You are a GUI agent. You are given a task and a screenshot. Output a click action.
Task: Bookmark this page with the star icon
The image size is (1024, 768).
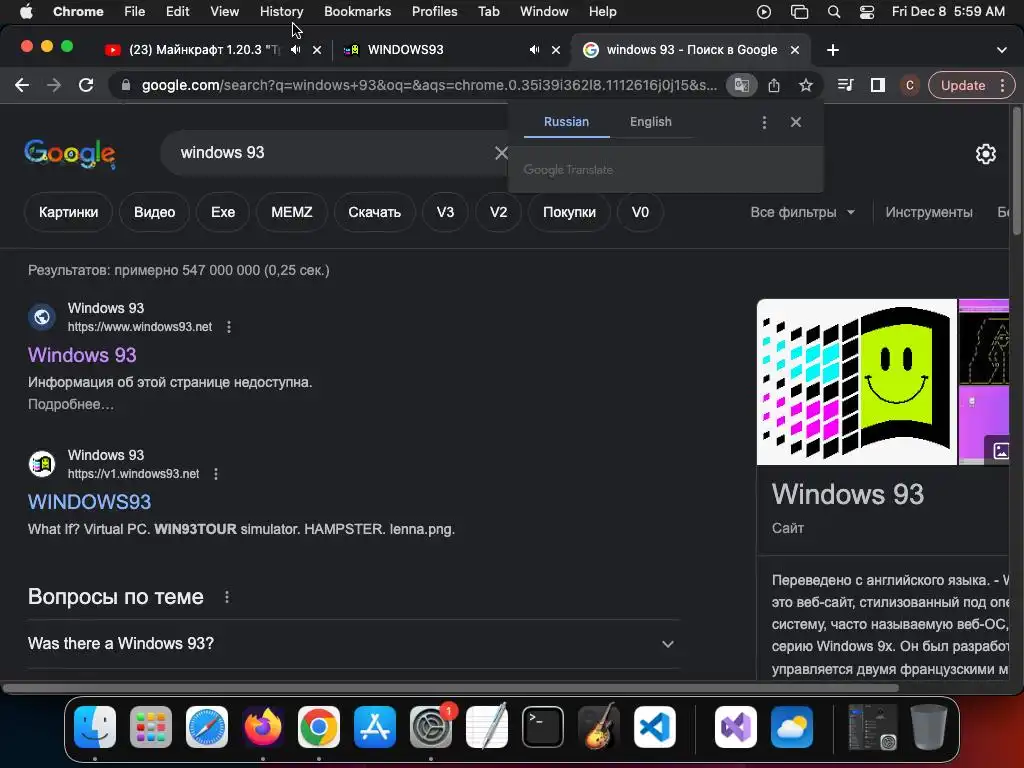[x=806, y=85]
